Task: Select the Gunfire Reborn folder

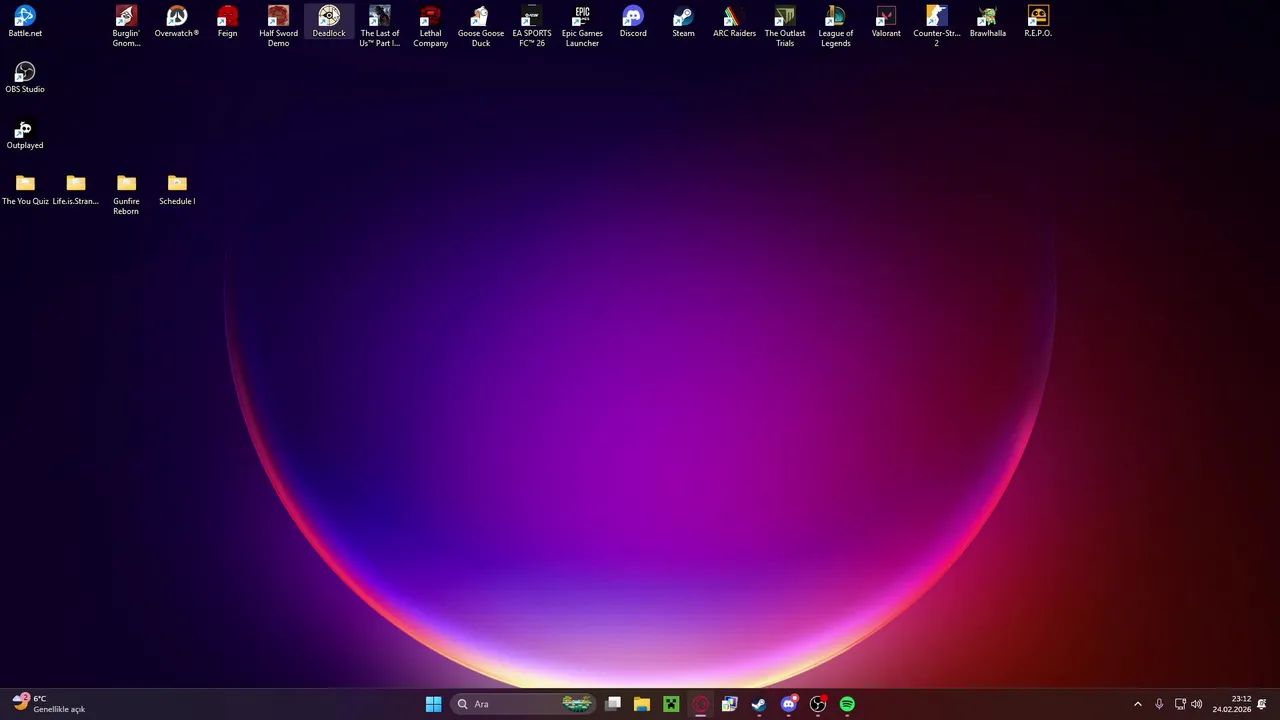Action: [126, 194]
